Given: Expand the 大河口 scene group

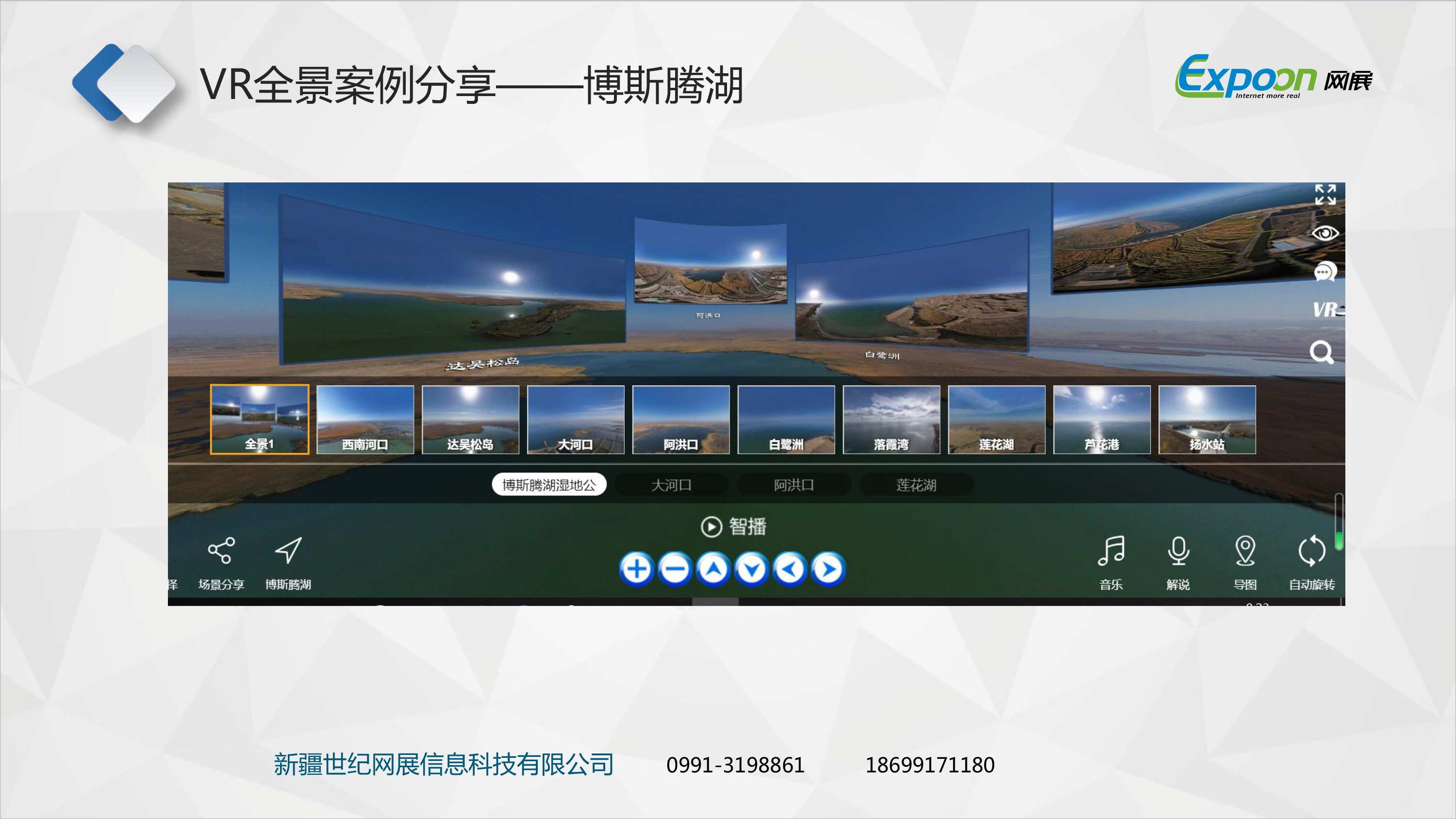Looking at the screenshot, I should (x=672, y=484).
